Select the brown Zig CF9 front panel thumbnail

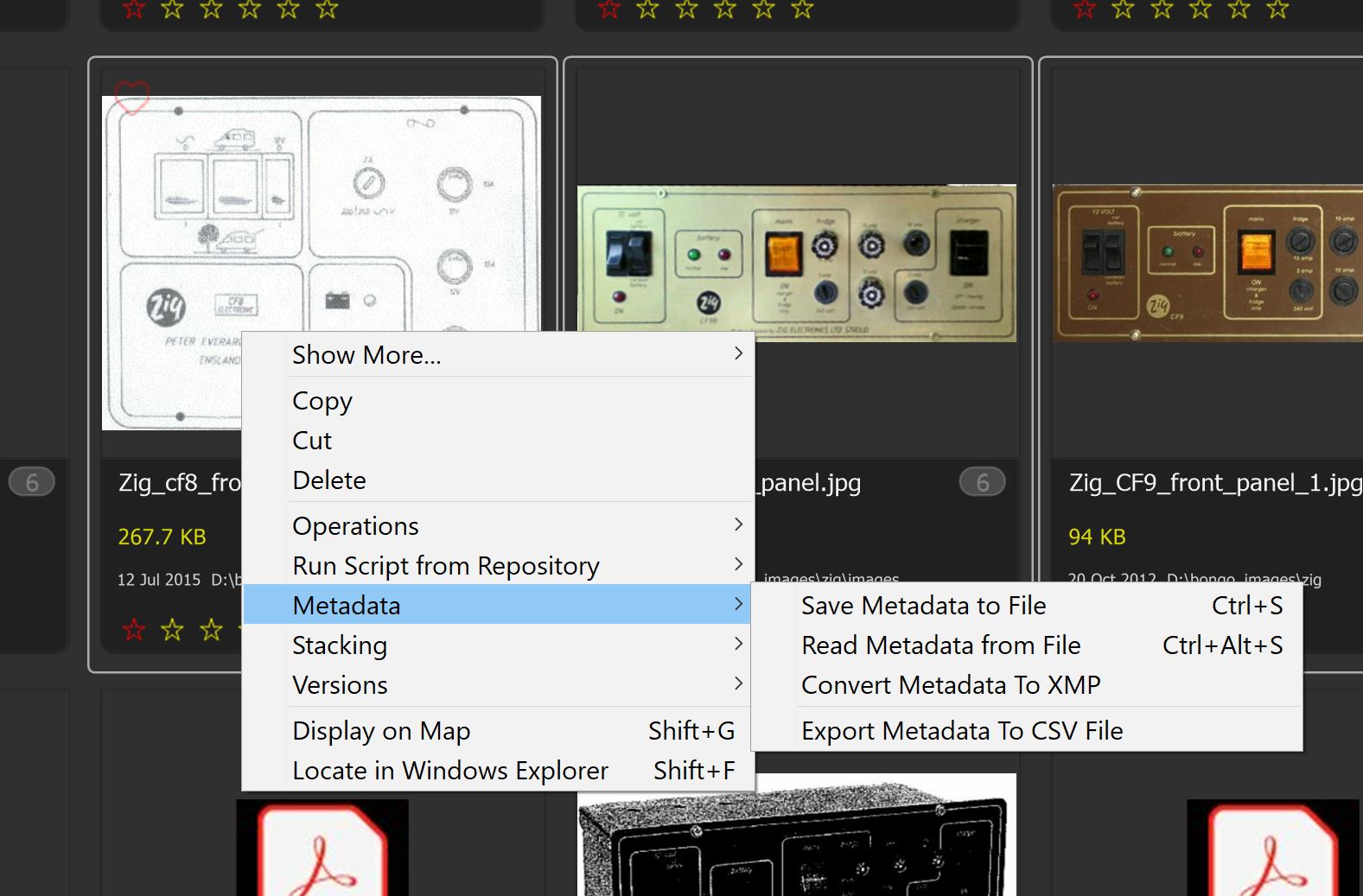click(x=1207, y=263)
